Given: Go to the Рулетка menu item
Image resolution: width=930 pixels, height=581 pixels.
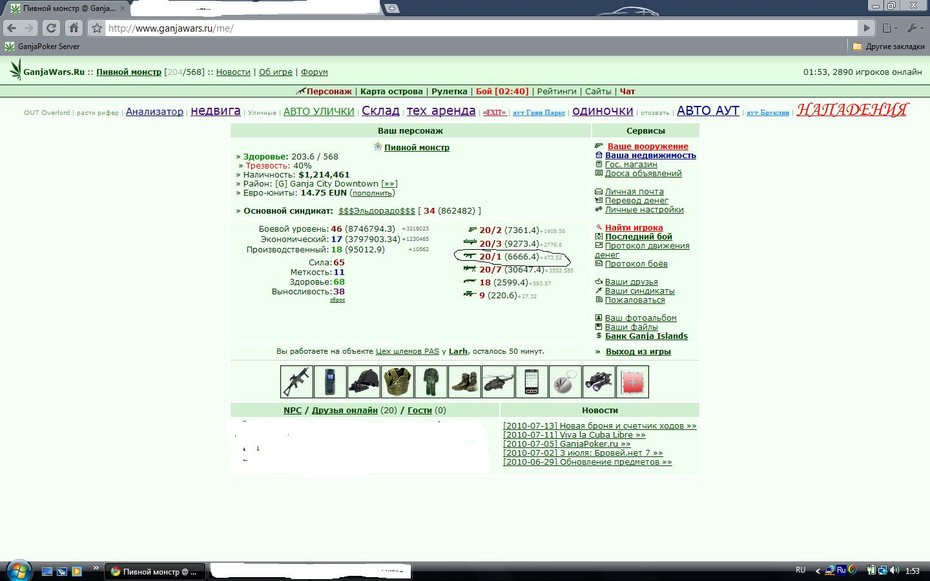Looking at the screenshot, I should [x=449, y=91].
